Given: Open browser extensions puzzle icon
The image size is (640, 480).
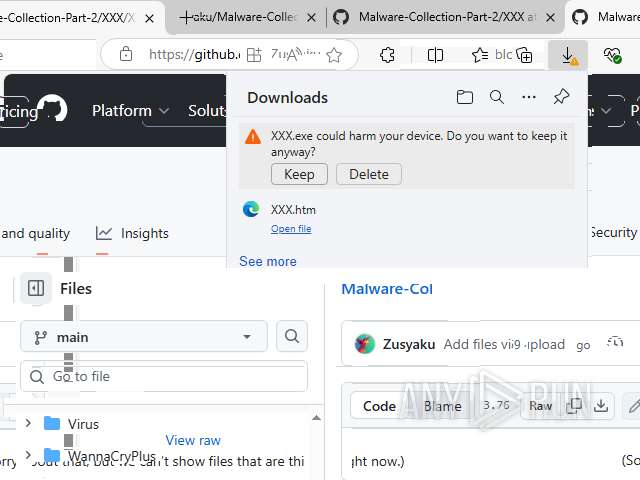Looking at the screenshot, I should 387,55.
